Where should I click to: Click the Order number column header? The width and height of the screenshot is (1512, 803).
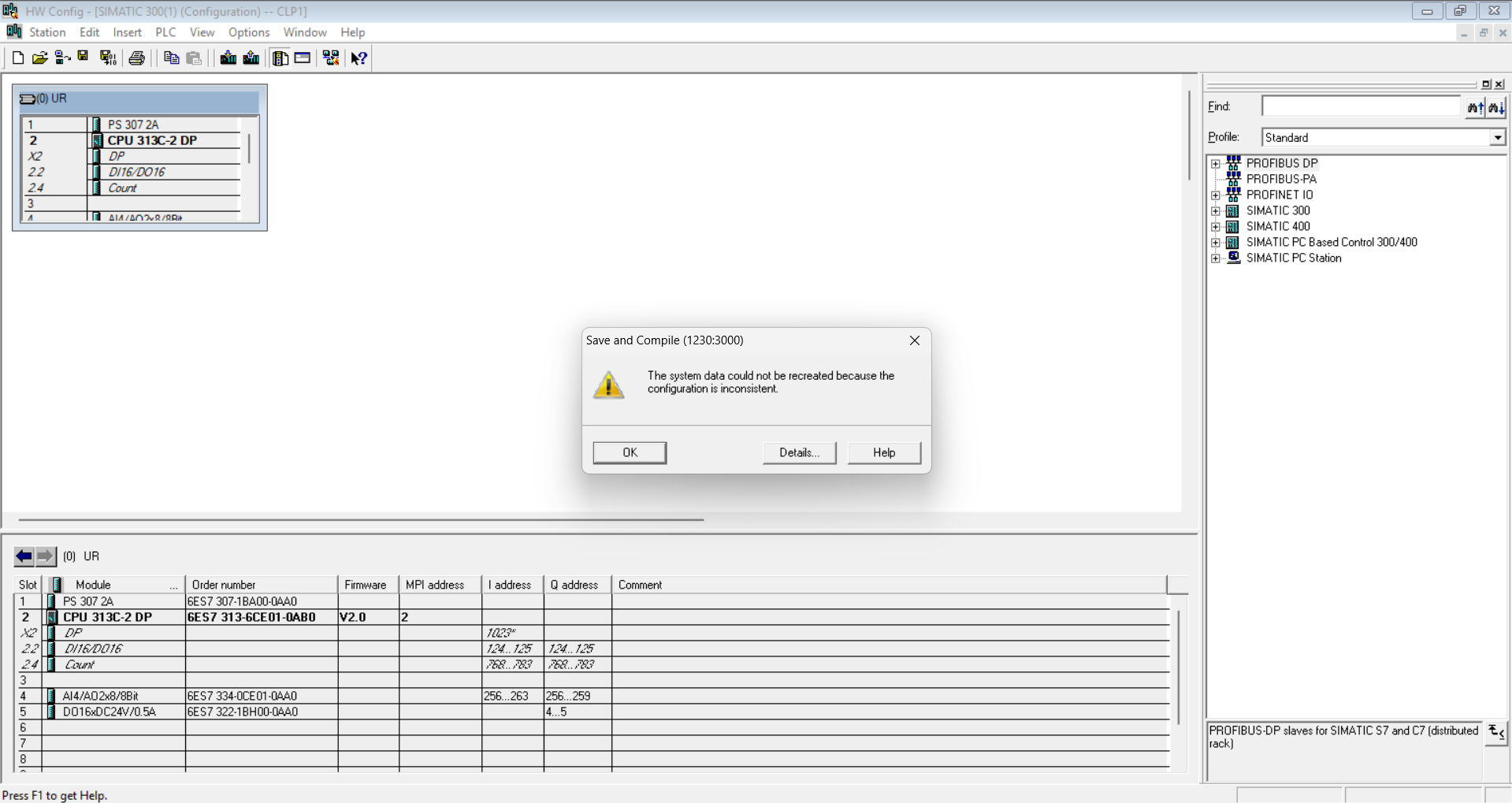pyautogui.click(x=262, y=585)
